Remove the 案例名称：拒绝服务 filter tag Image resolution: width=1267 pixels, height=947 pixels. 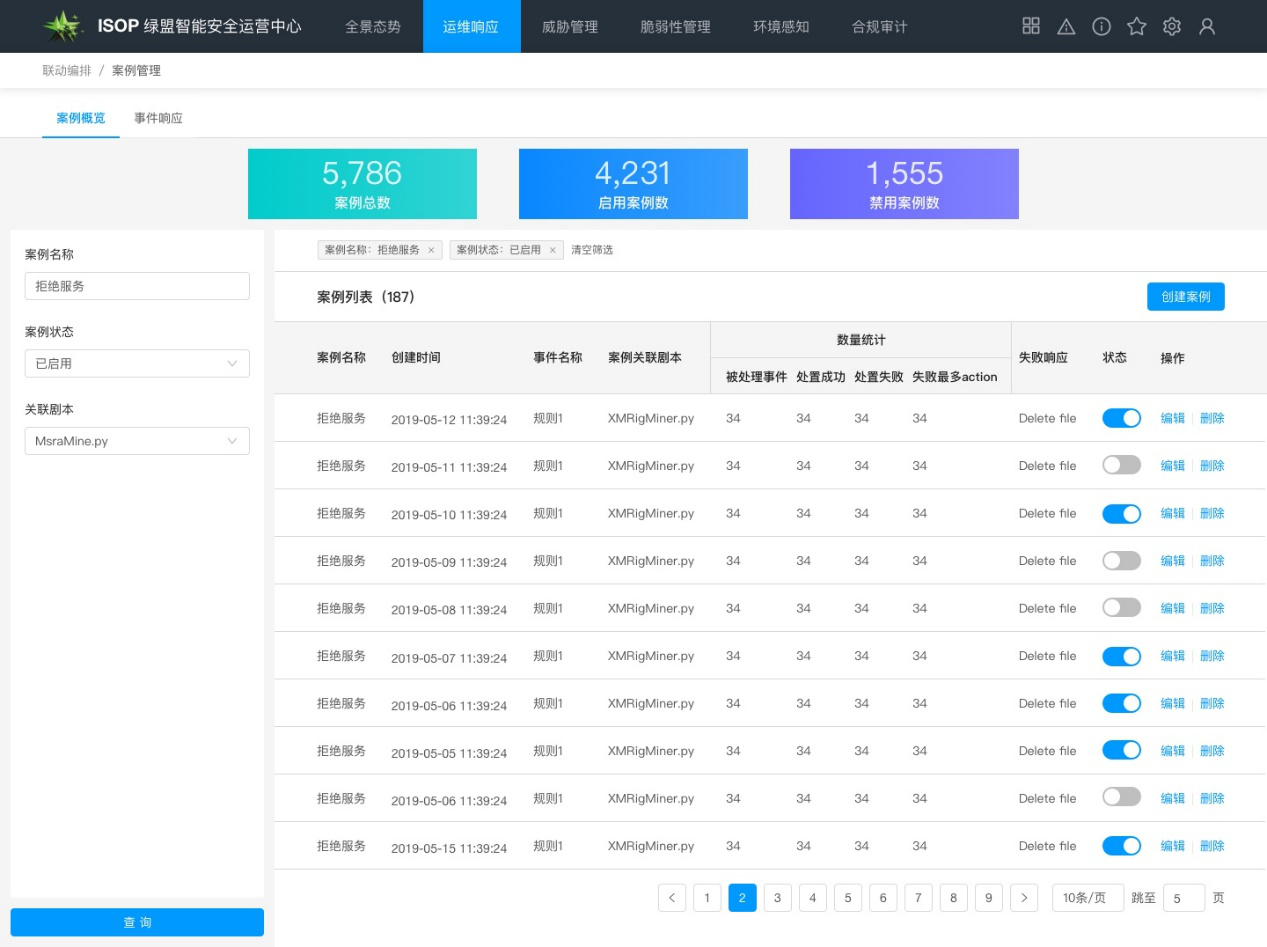coord(431,250)
